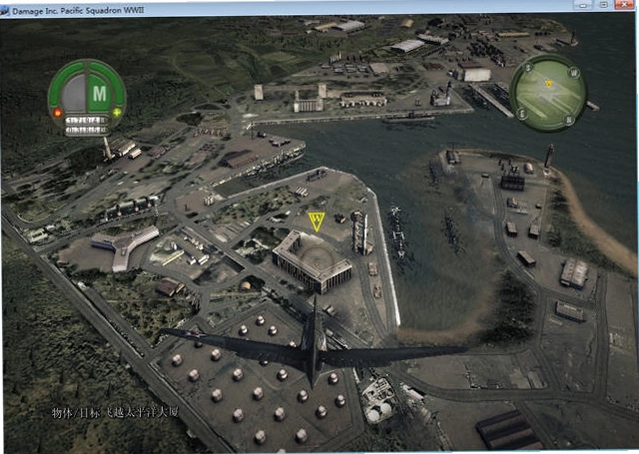Click the 'Damage Inc. Pacific Squadron WWII' window title
Image resolution: width=639 pixels, height=454 pixels.
coord(78,11)
